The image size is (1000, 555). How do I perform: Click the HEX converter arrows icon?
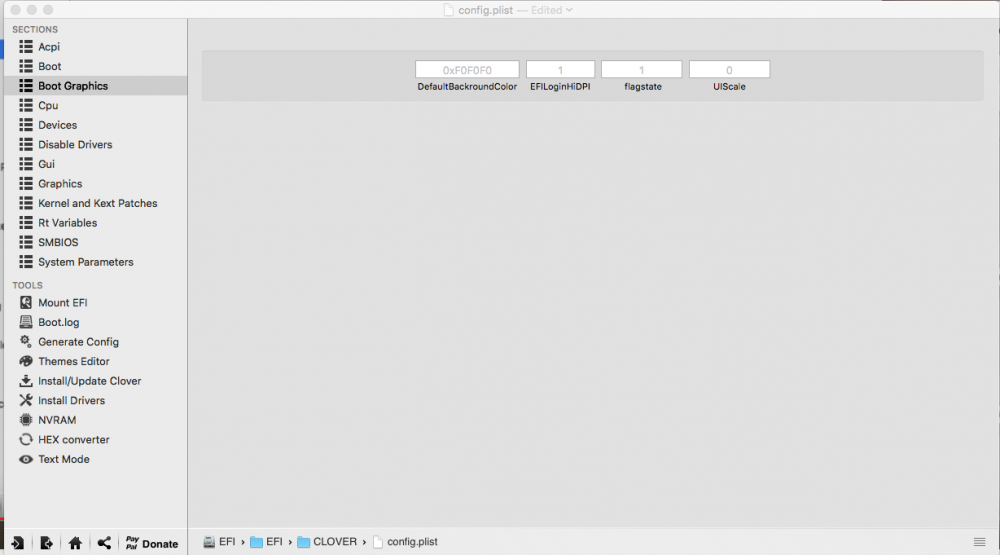[x=26, y=440]
